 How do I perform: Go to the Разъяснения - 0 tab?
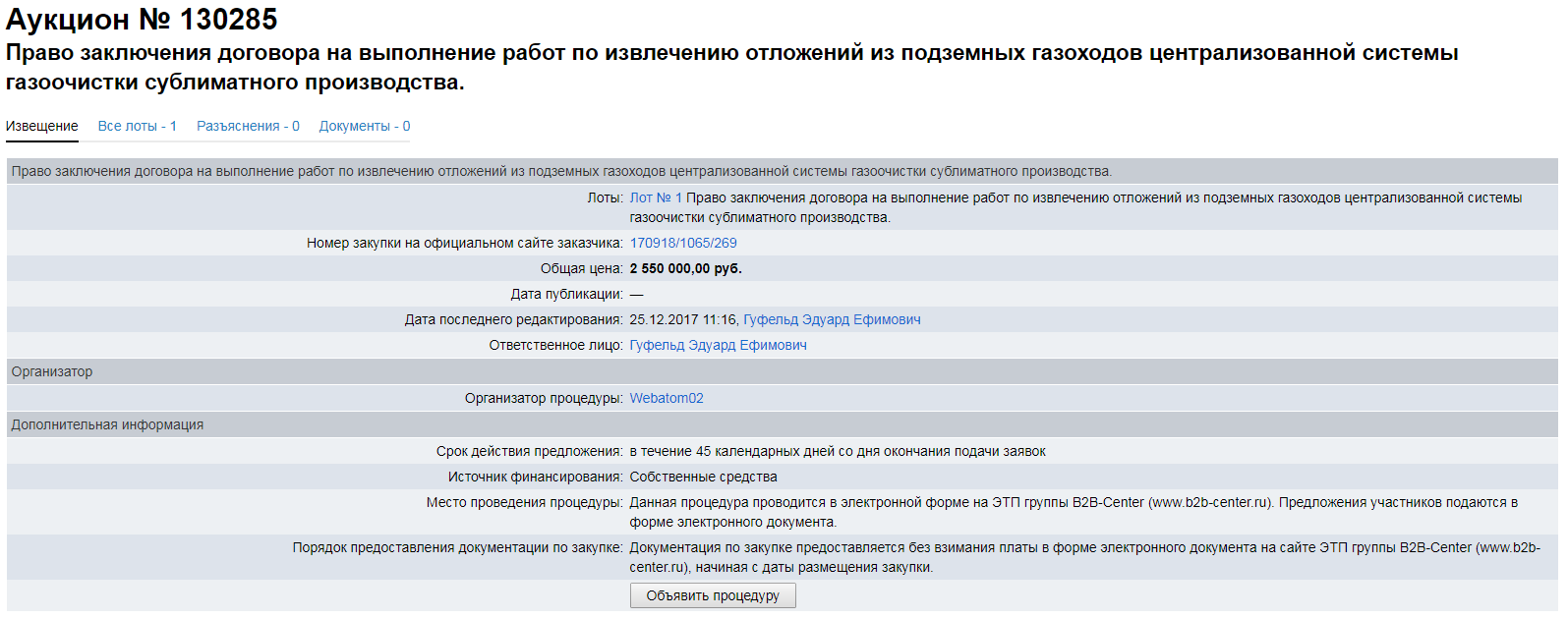coord(248,126)
